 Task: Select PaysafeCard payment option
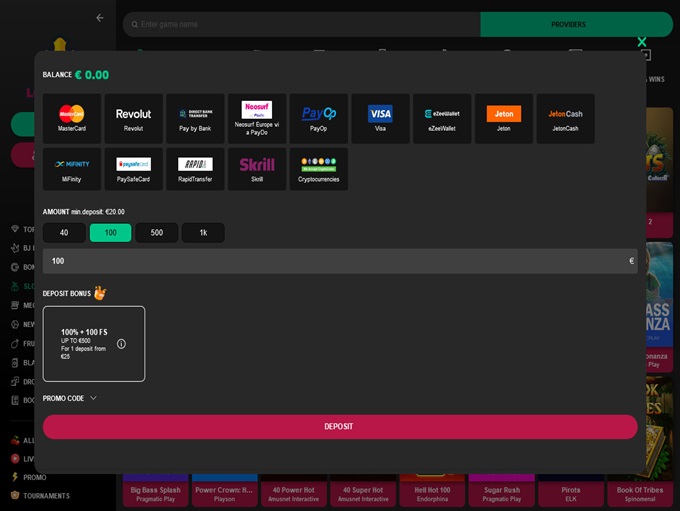point(133,169)
